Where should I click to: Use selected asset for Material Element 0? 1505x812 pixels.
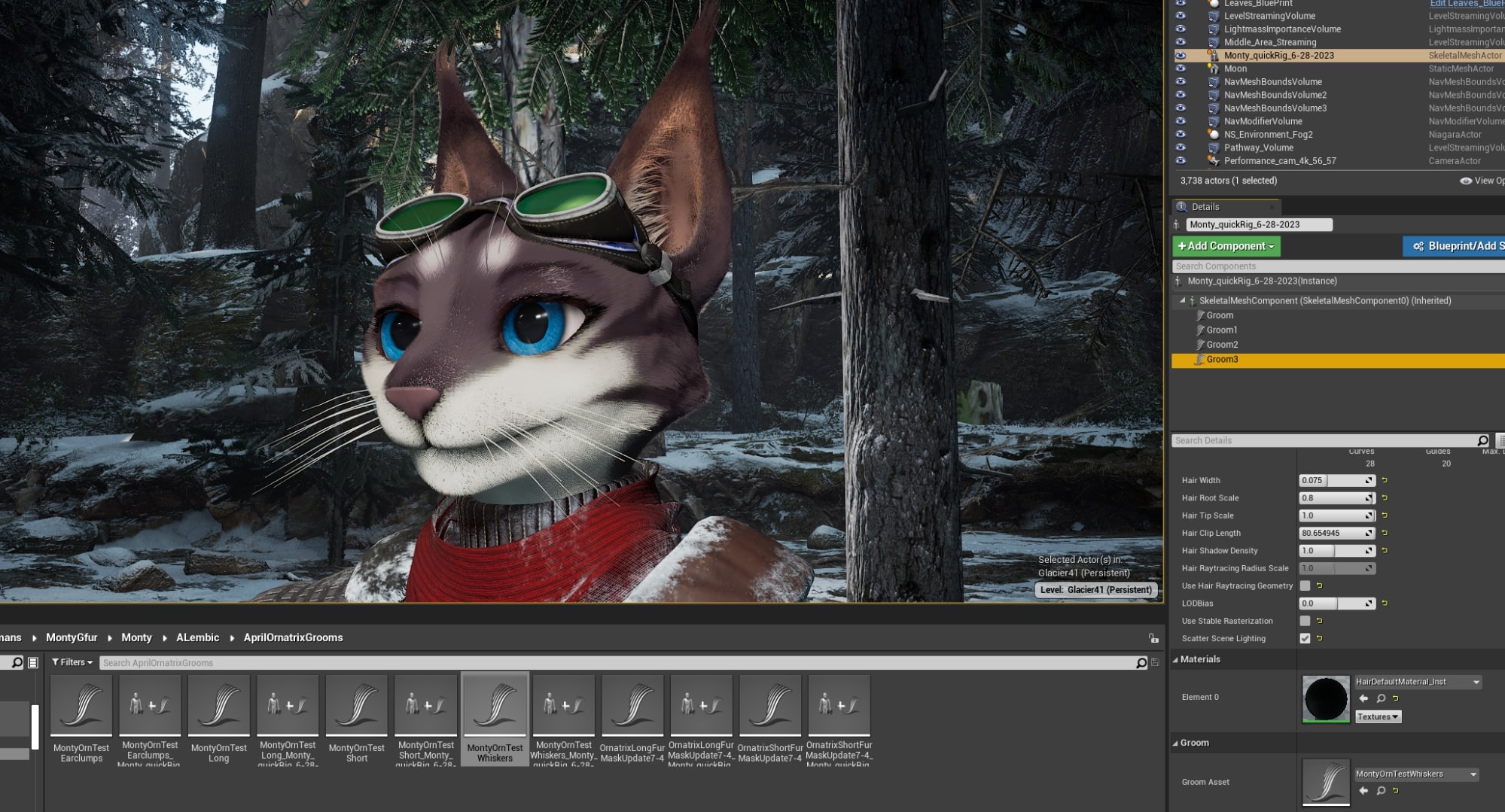[x=1363, y=698]
